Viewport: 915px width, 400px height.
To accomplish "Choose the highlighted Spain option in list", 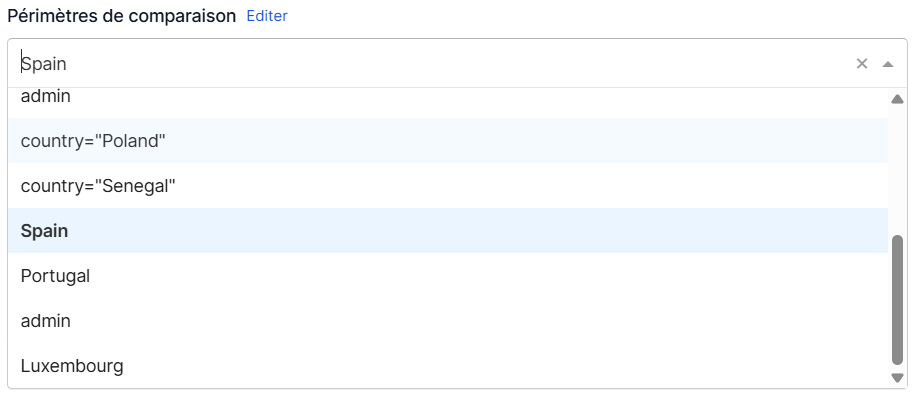I will tap(45, 231).
